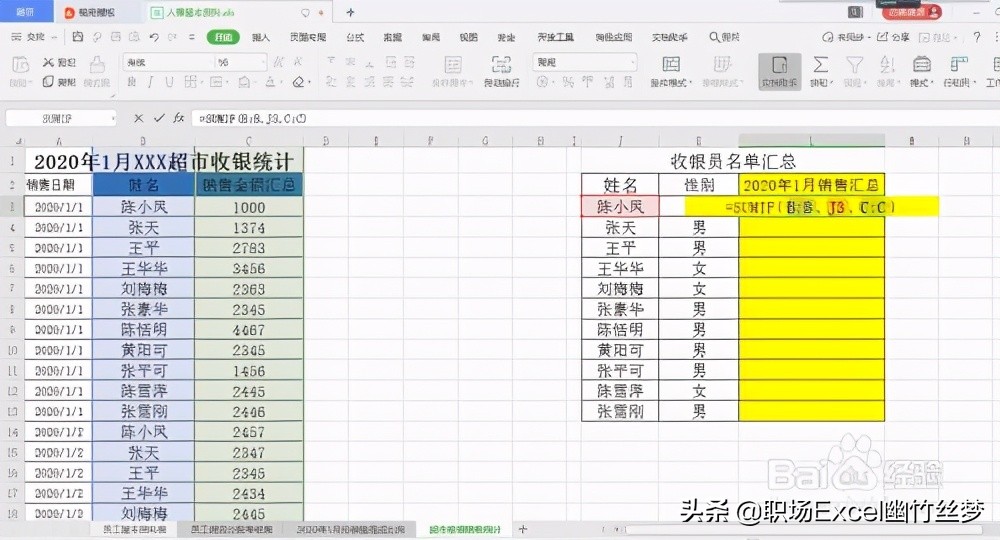The image size is (1000, 540).
Task: Click the cell containing 1000
Action: tap(249, 207)
